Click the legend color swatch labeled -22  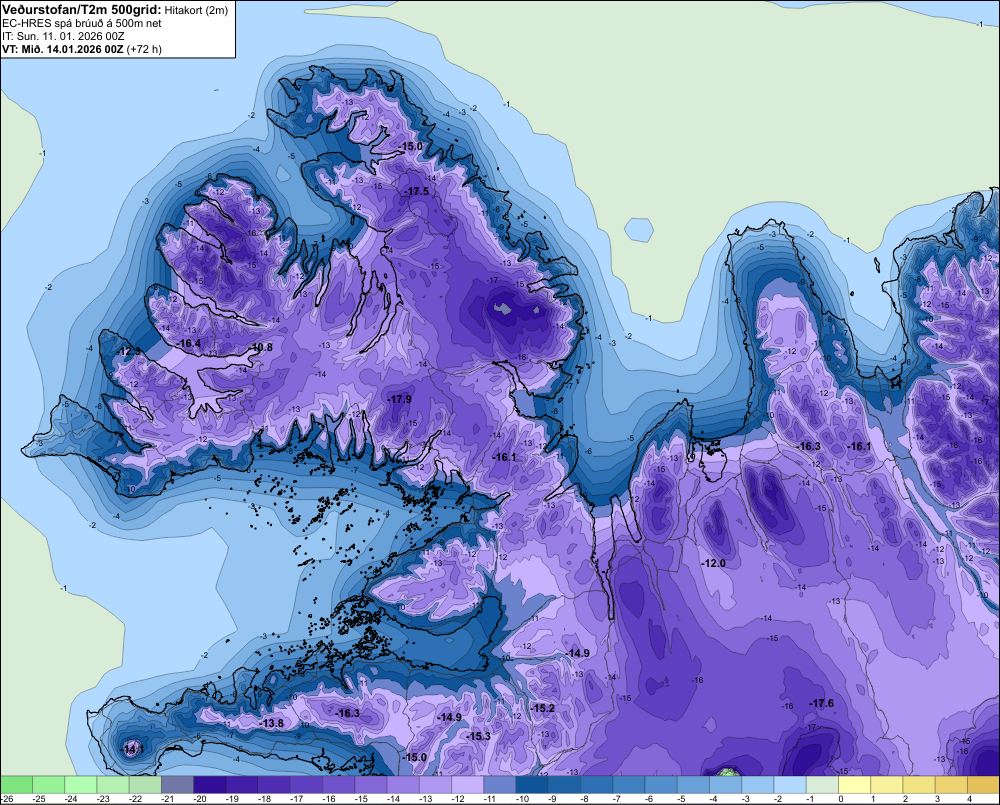pos(145,784)
